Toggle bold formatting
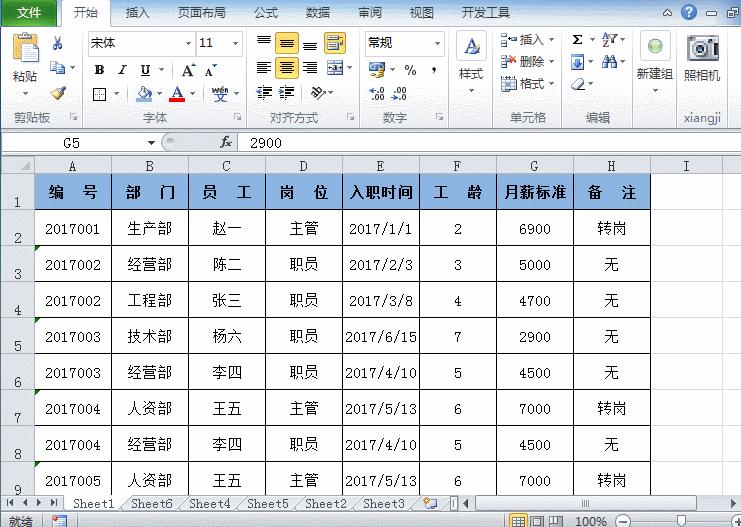The image size is (741, 527). pos(99,70)
